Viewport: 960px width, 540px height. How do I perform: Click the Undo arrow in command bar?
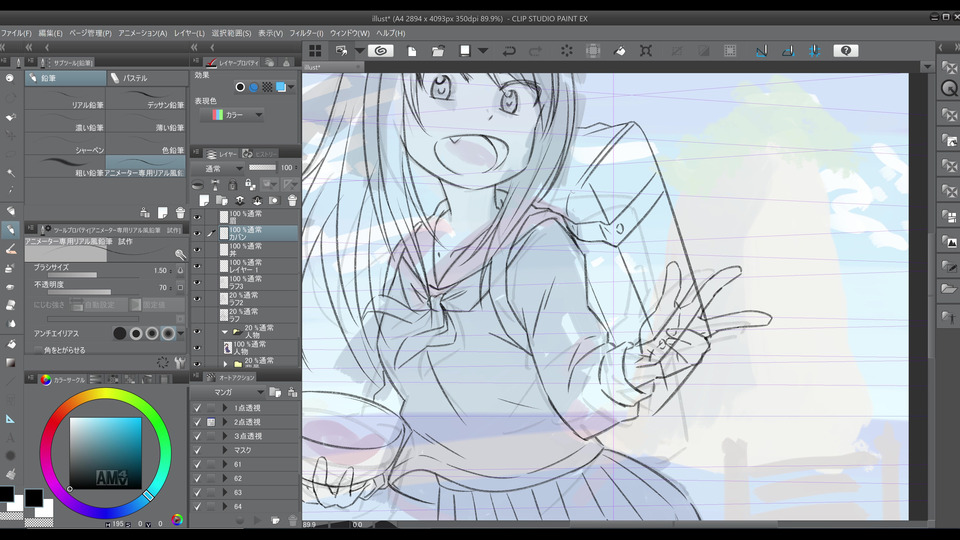(x=509, y=51)
